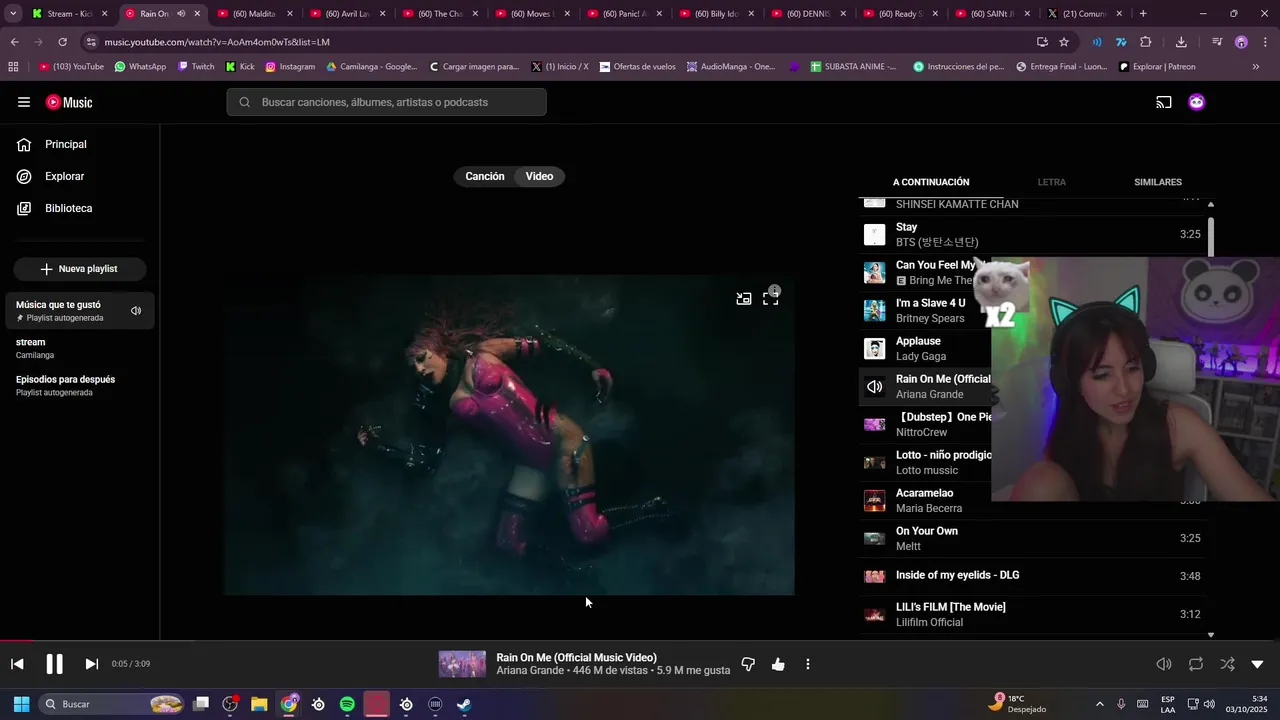The image size is (1280, 720).
Task: Toggle repeat mode
Action: 1196,664
